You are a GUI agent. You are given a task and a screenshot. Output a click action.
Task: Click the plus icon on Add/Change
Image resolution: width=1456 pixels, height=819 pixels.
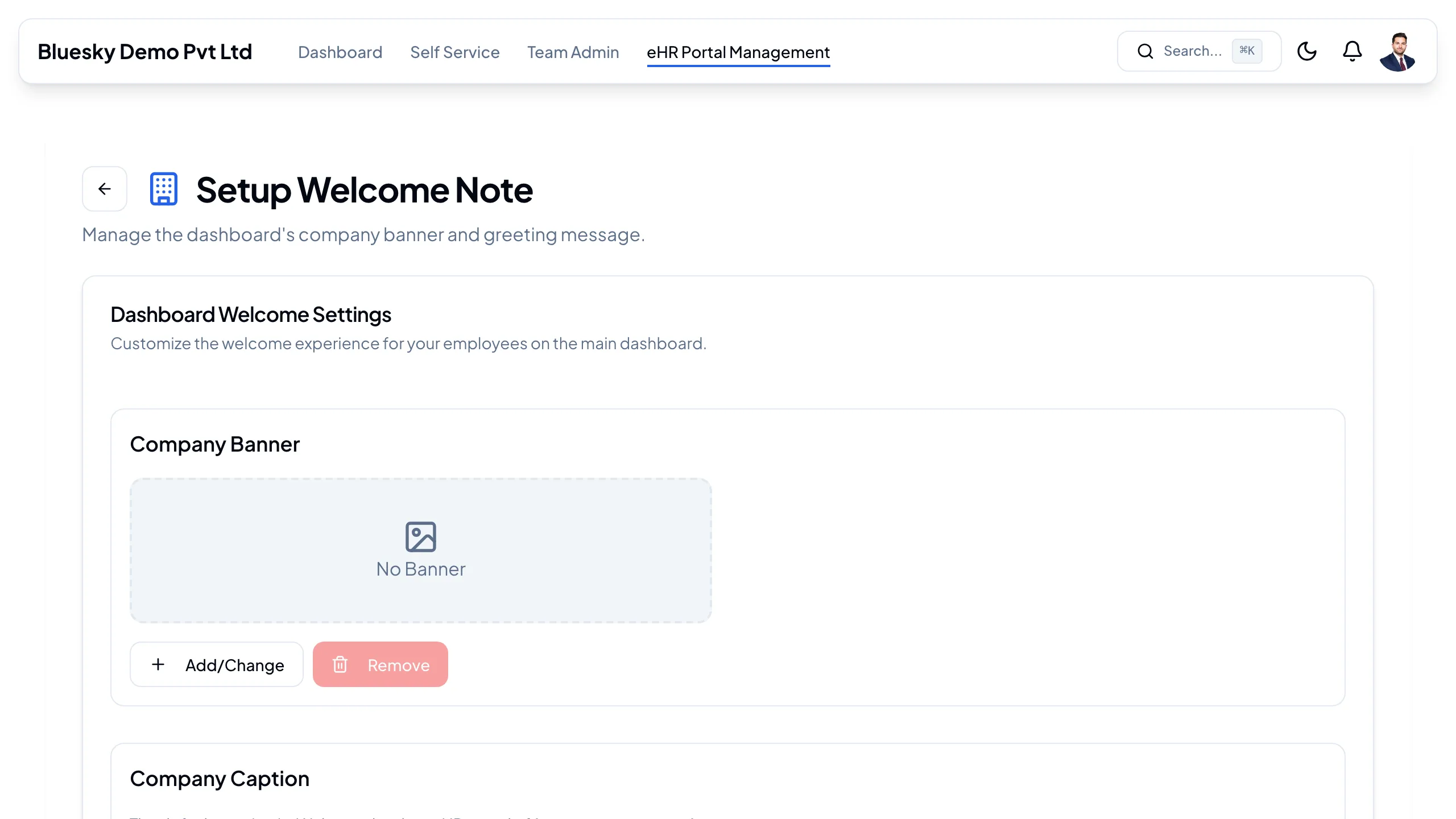coord(158,664)
